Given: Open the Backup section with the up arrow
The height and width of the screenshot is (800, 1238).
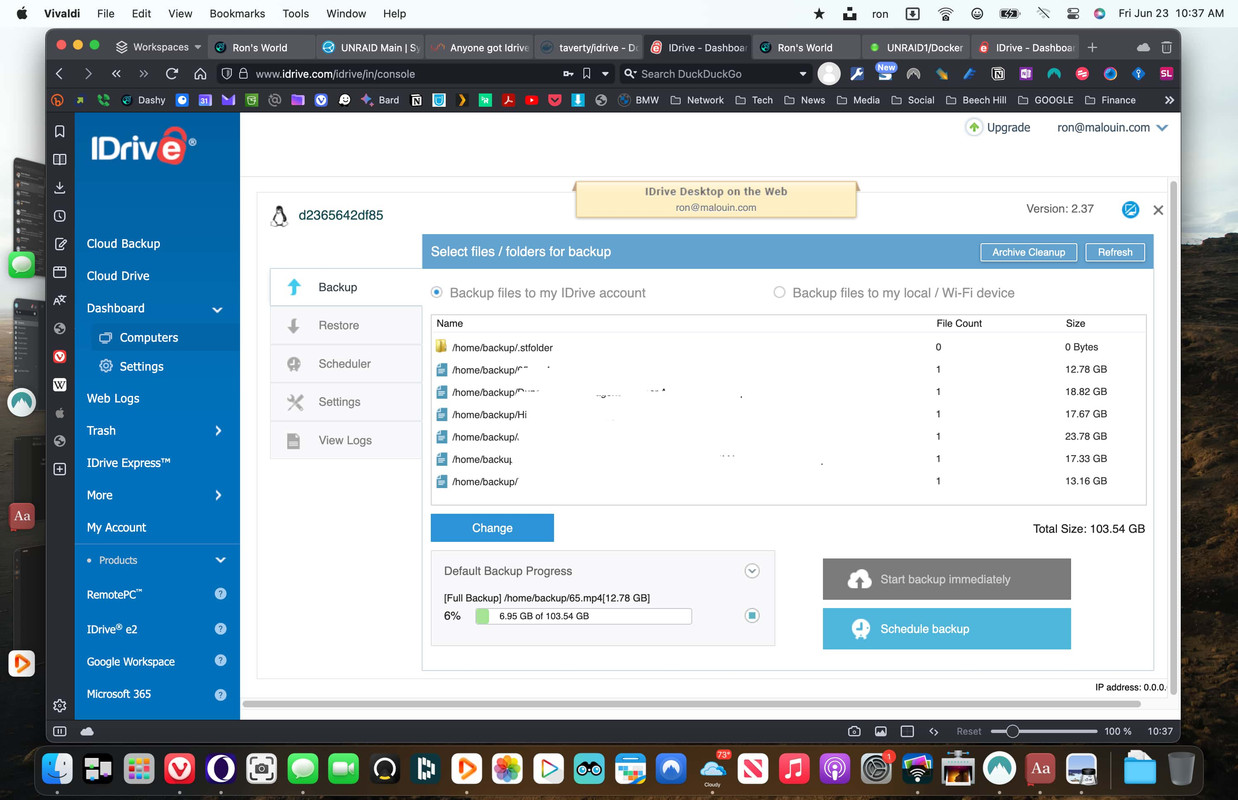Looking at the screenshot, I should pyautogui.click(x=346, y=287).
